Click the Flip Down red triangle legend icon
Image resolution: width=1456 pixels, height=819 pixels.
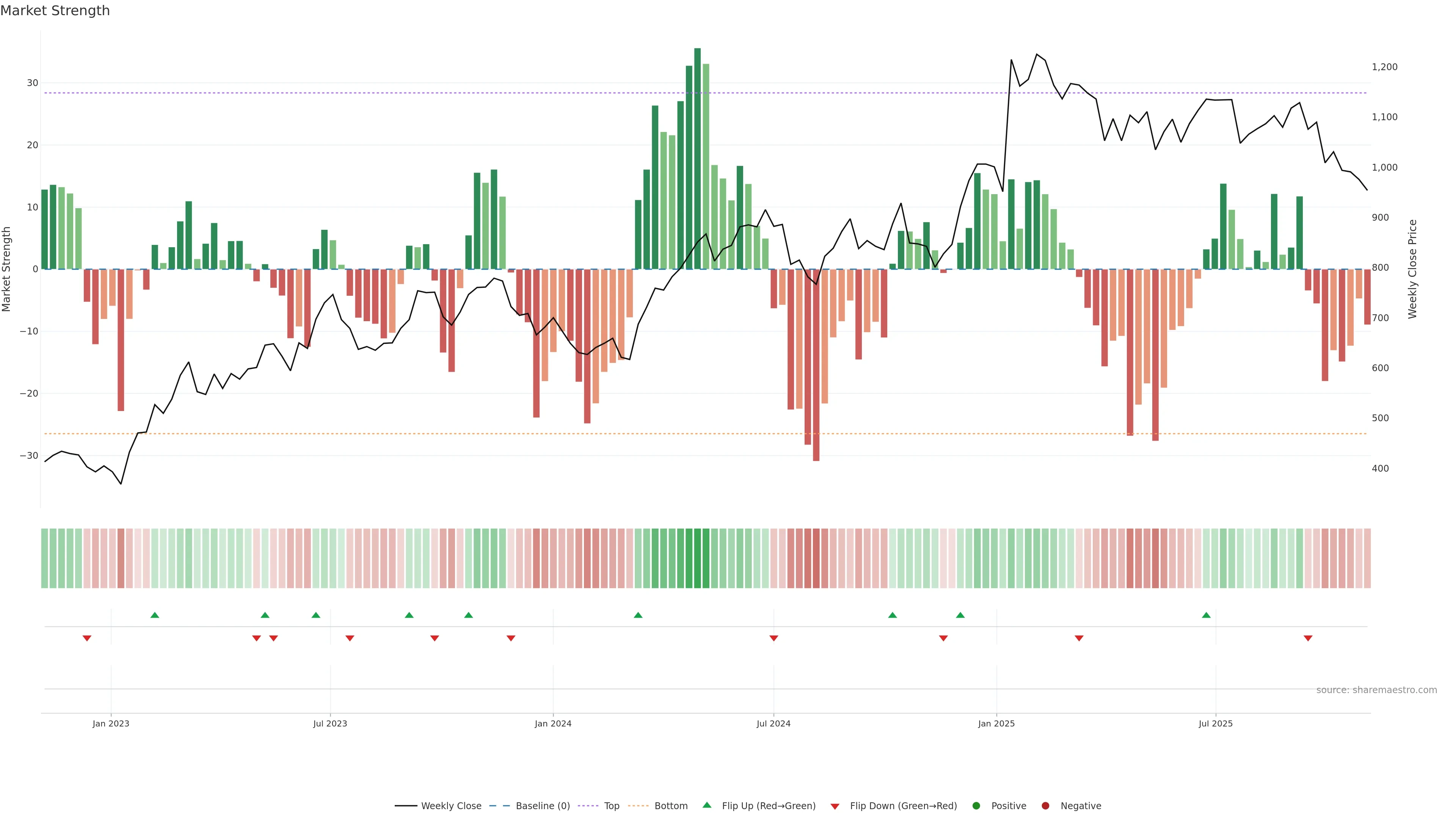tap(835, 806)
